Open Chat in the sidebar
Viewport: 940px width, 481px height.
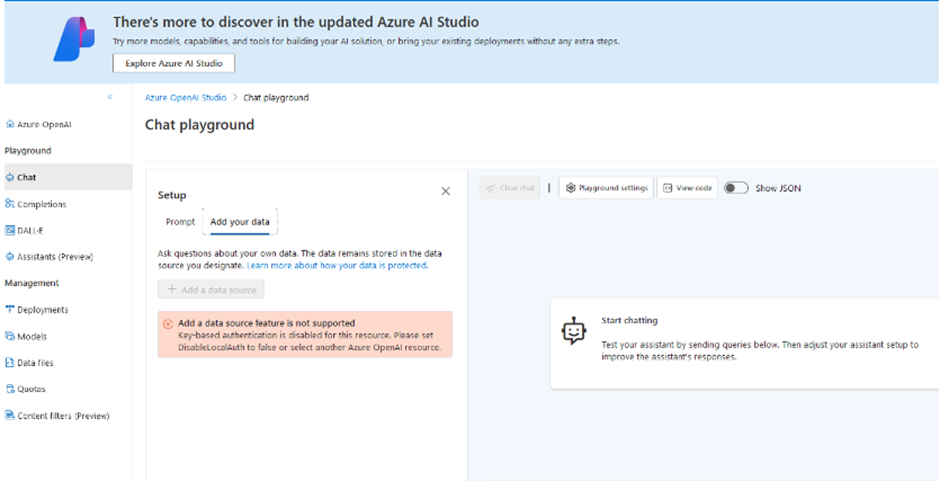coord(66,178)
